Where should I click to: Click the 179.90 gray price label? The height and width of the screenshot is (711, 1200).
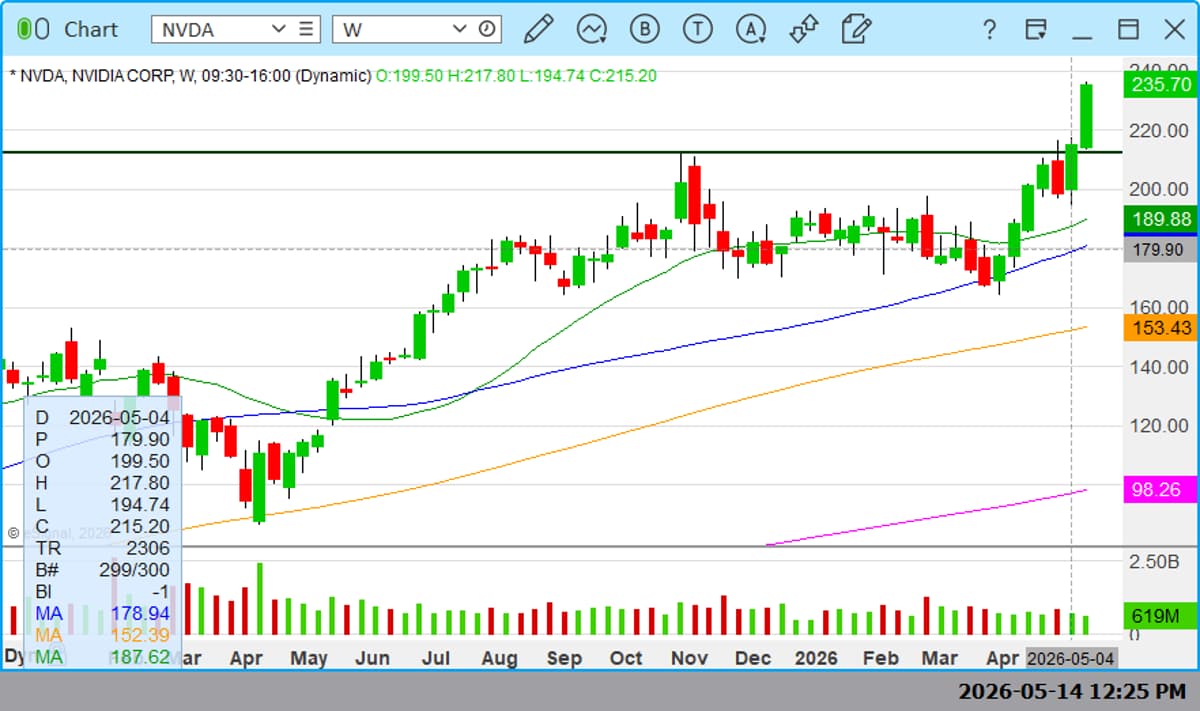tap(1160, 249)
